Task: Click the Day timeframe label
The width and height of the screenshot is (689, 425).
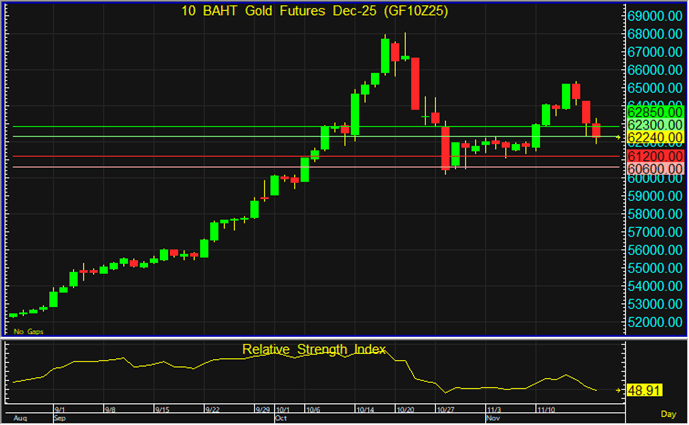Action: [x=672, y=413]
